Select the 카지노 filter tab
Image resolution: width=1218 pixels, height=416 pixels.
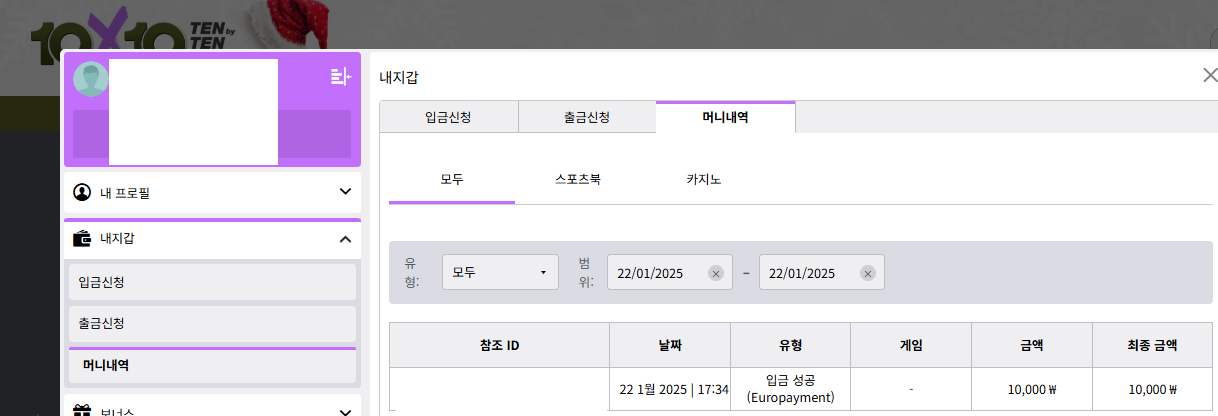pyautogui.click(x=704, y=180)
